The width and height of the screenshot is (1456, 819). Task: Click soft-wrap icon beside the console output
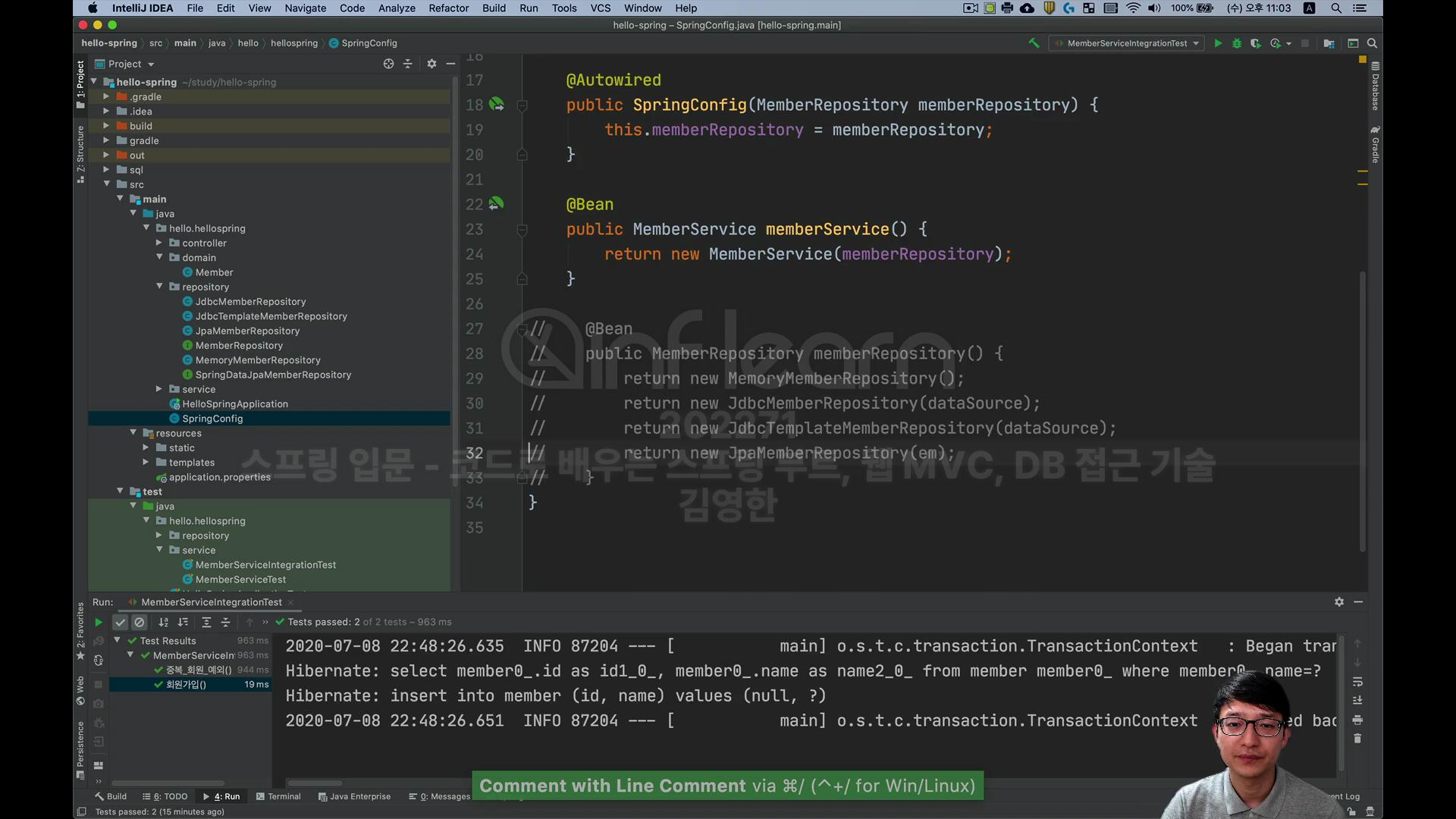[x=1357, y=681]
